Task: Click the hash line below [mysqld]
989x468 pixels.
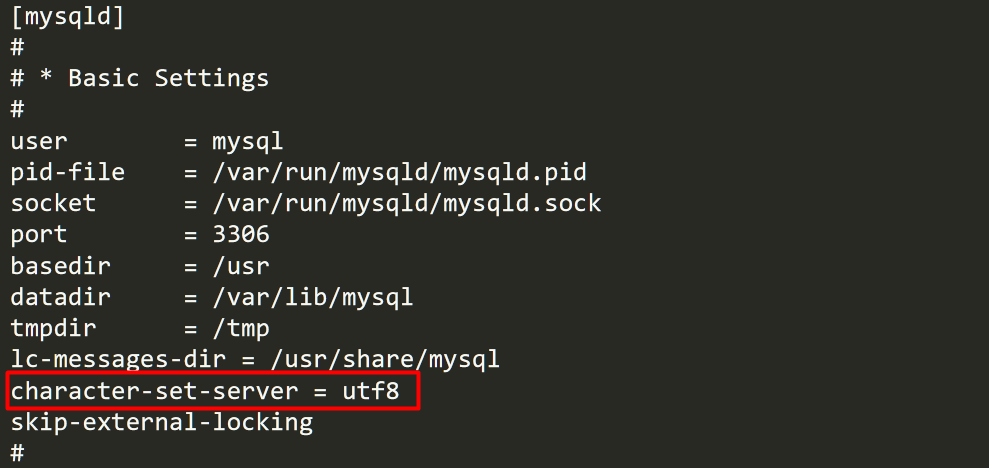Action: coord(17,47)
